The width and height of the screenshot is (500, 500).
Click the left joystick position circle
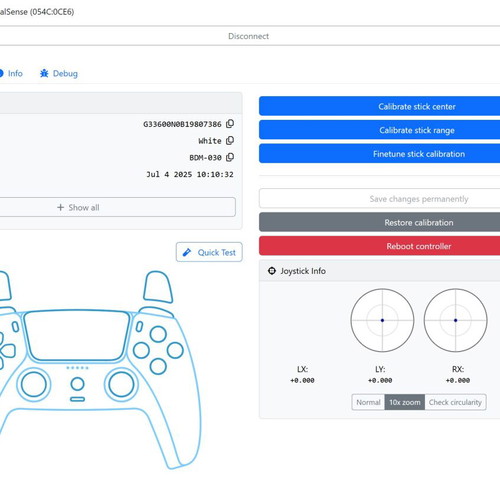tap(382, 320)
